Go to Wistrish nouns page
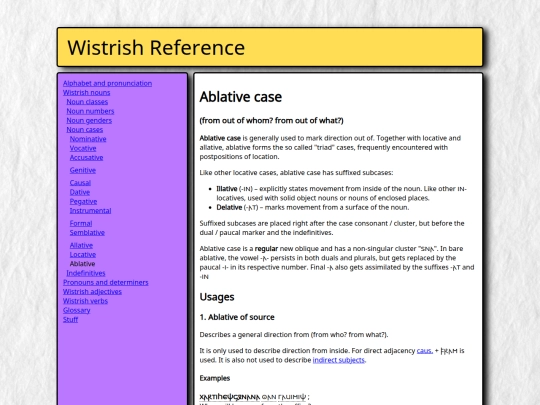 (x=86, y=93)
